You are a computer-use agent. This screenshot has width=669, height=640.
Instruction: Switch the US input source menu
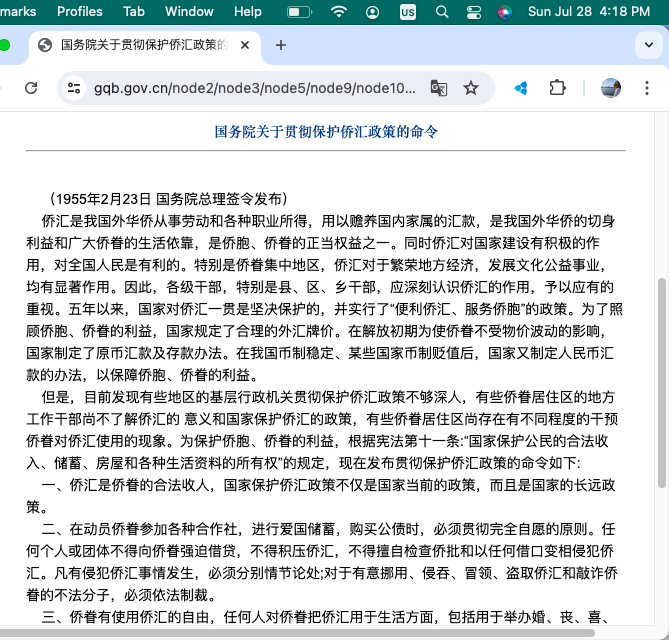pyautogui.click(x=407, y=12)
